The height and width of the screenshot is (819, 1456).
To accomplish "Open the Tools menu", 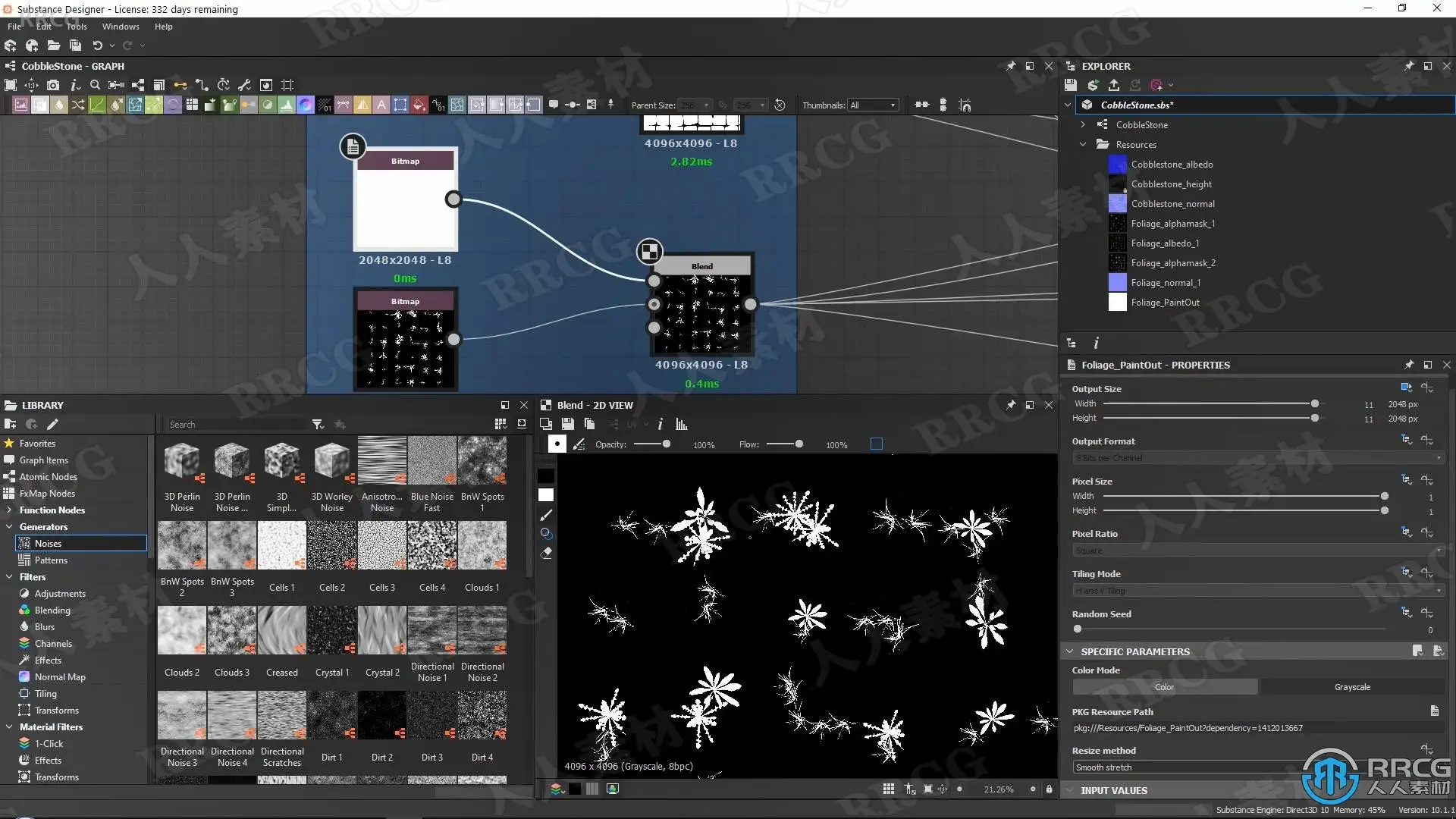I will click(x=77, y=27).
